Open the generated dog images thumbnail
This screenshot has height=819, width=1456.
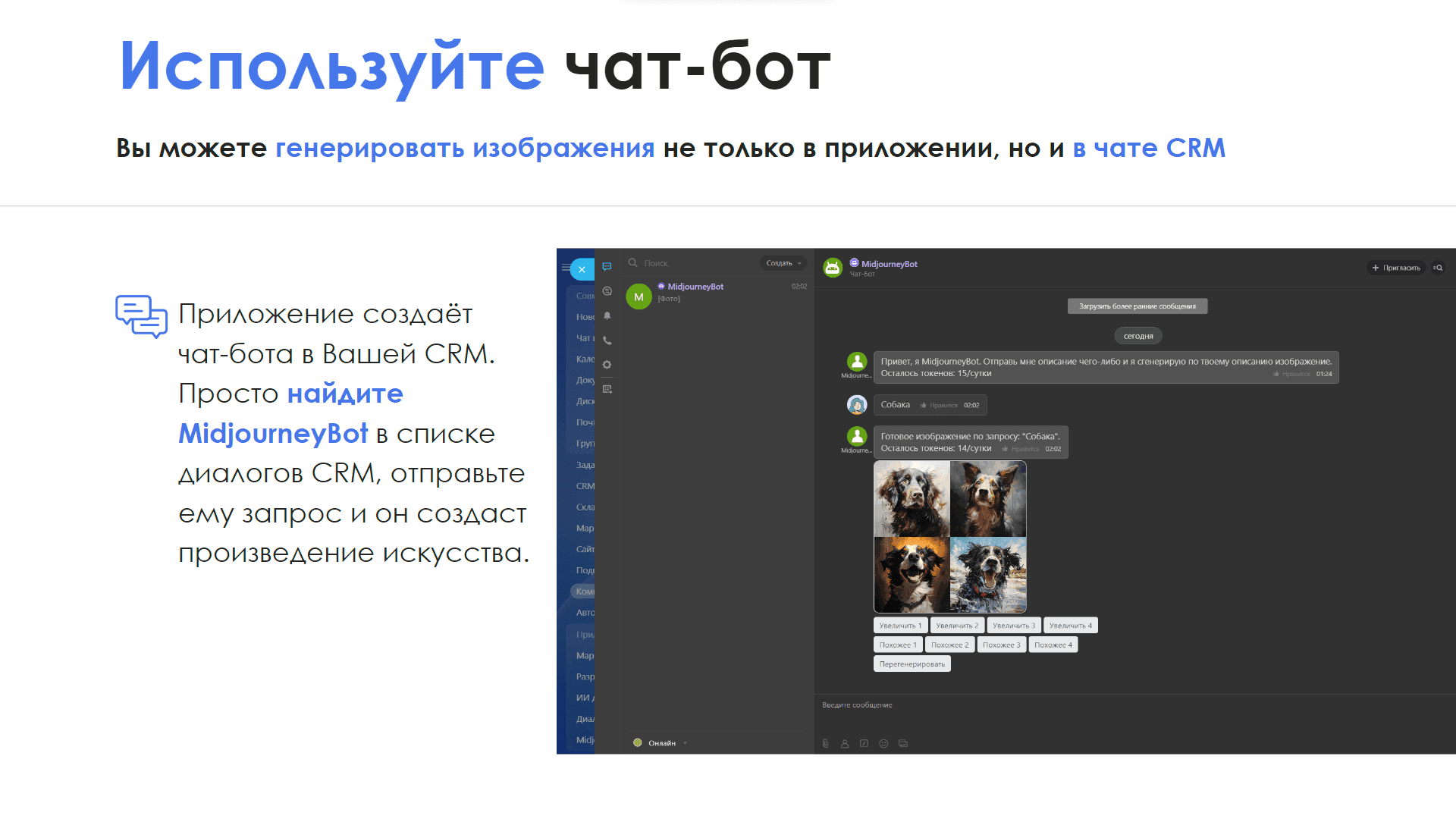(950, 537)
